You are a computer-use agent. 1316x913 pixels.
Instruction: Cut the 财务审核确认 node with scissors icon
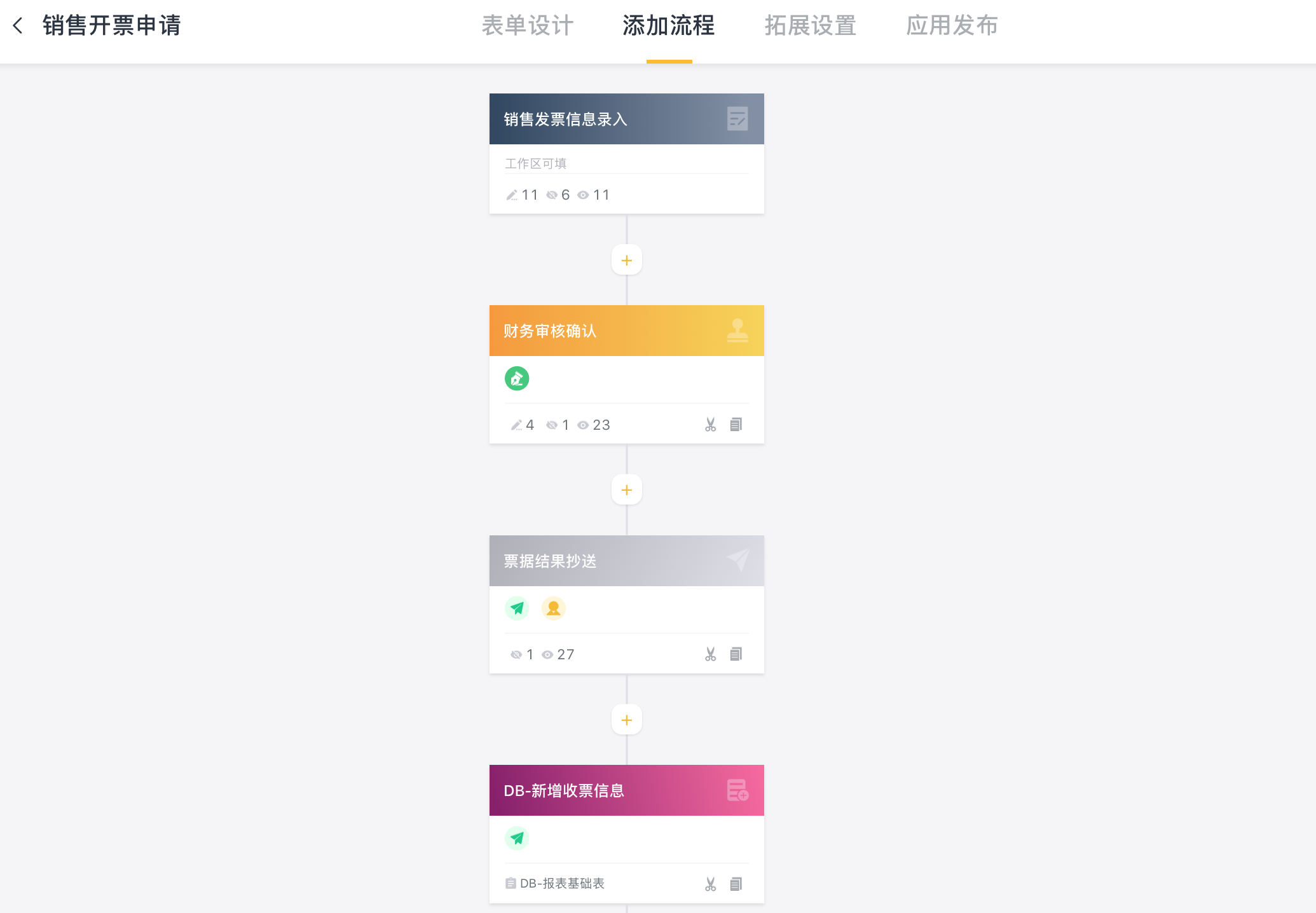[710, 425]
